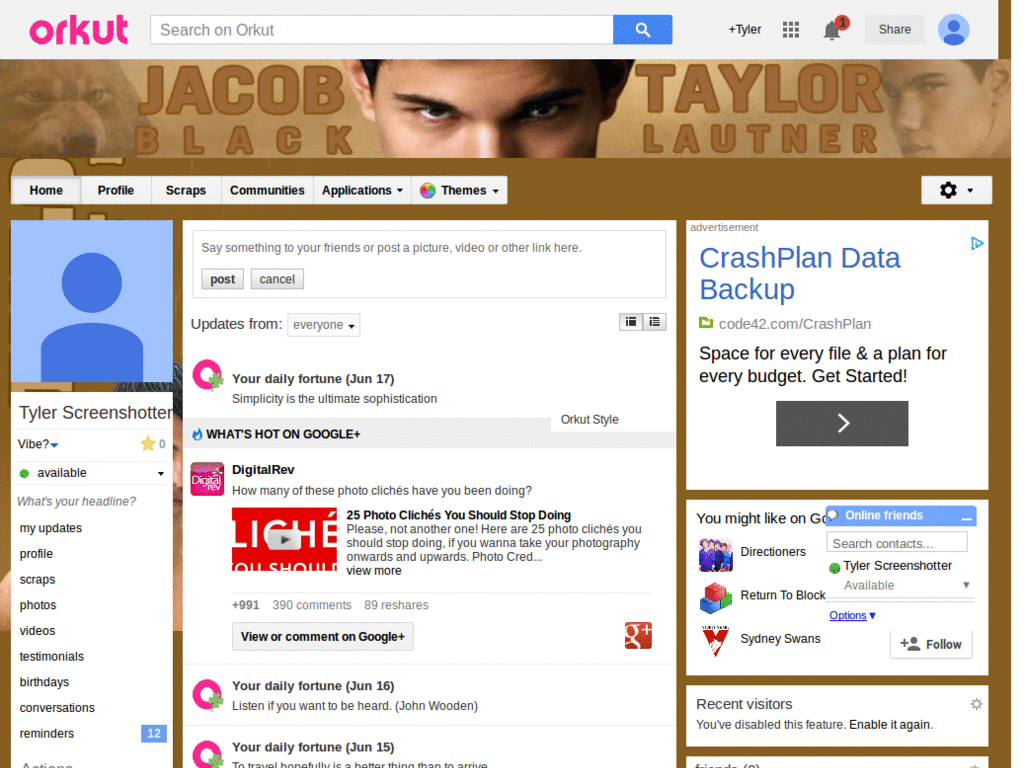Open the chat Options dropdown link

point(852,615)
